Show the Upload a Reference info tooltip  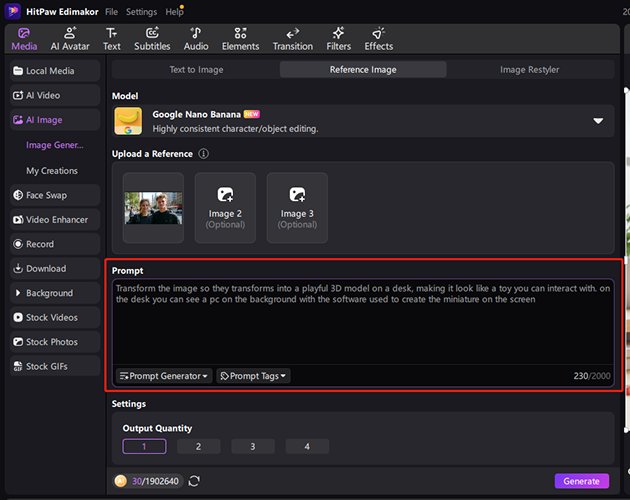204,154
